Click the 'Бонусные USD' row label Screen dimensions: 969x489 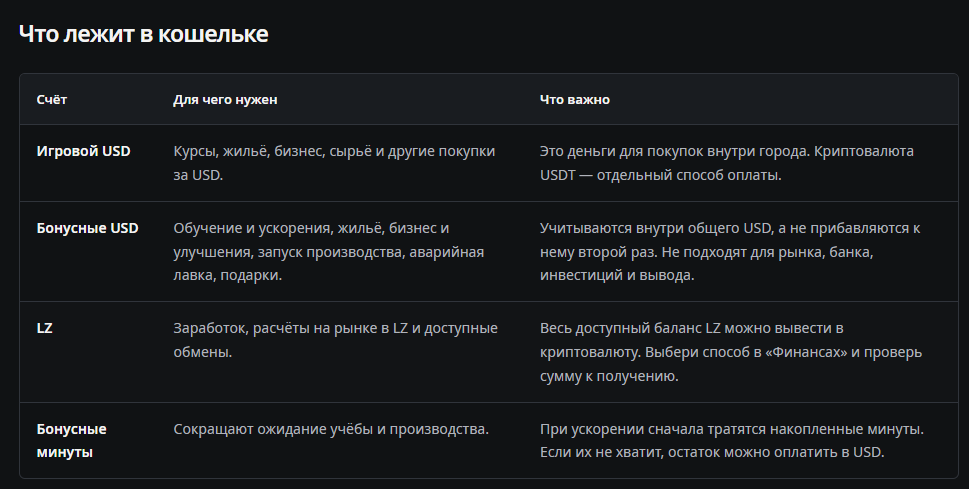pyautogui.click(x=87, y=228)
